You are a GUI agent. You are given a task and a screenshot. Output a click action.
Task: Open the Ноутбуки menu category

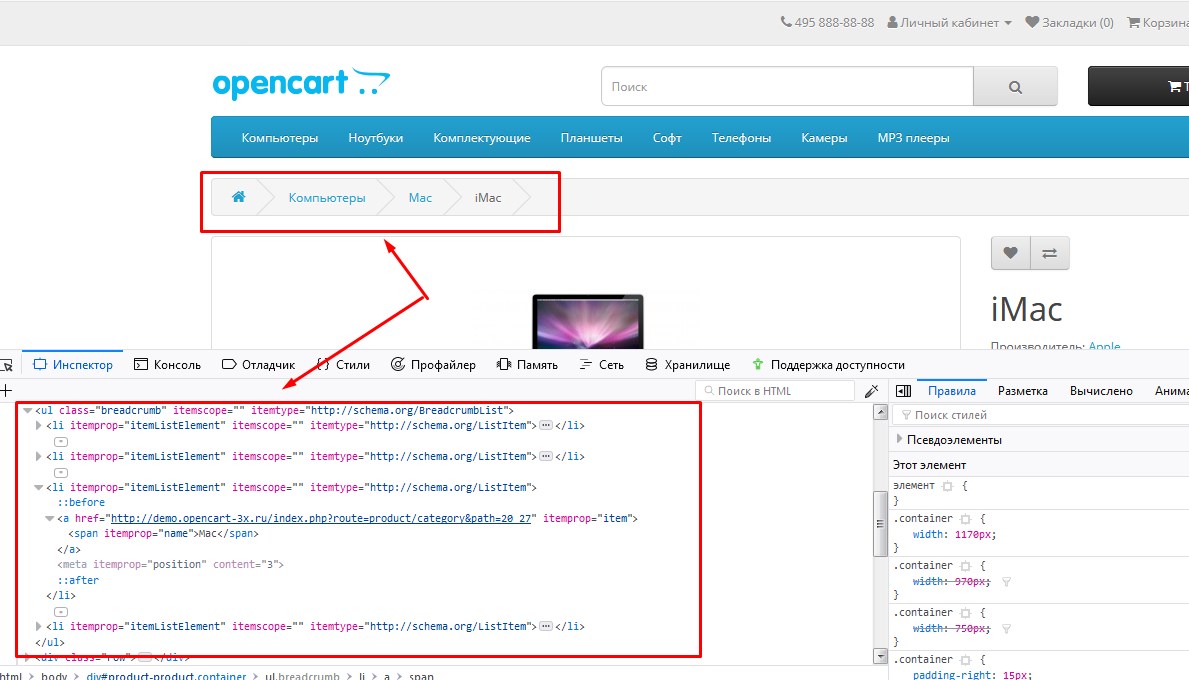[x=375, y=138]
